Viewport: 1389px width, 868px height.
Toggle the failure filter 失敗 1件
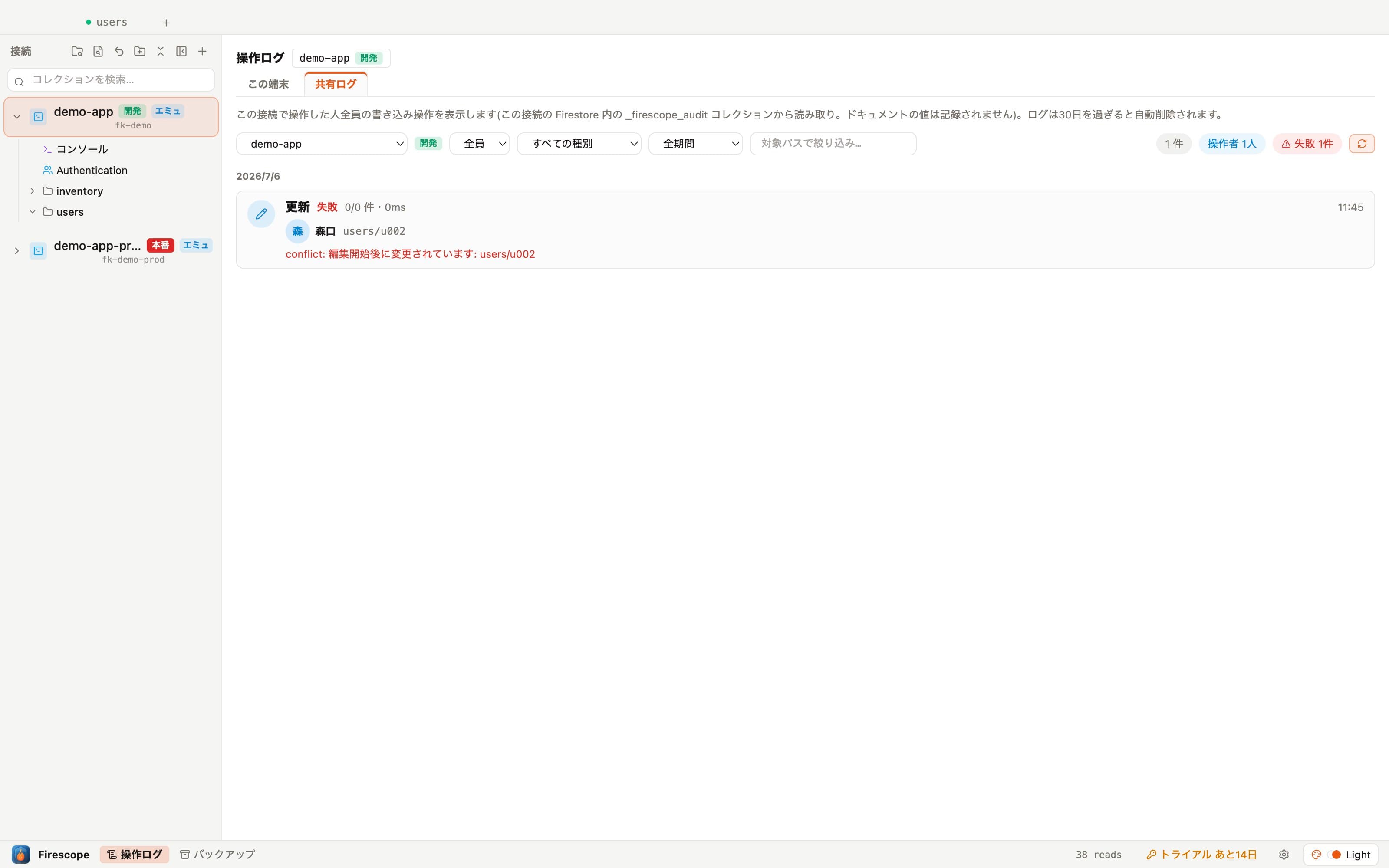(x=1307, y=144)
